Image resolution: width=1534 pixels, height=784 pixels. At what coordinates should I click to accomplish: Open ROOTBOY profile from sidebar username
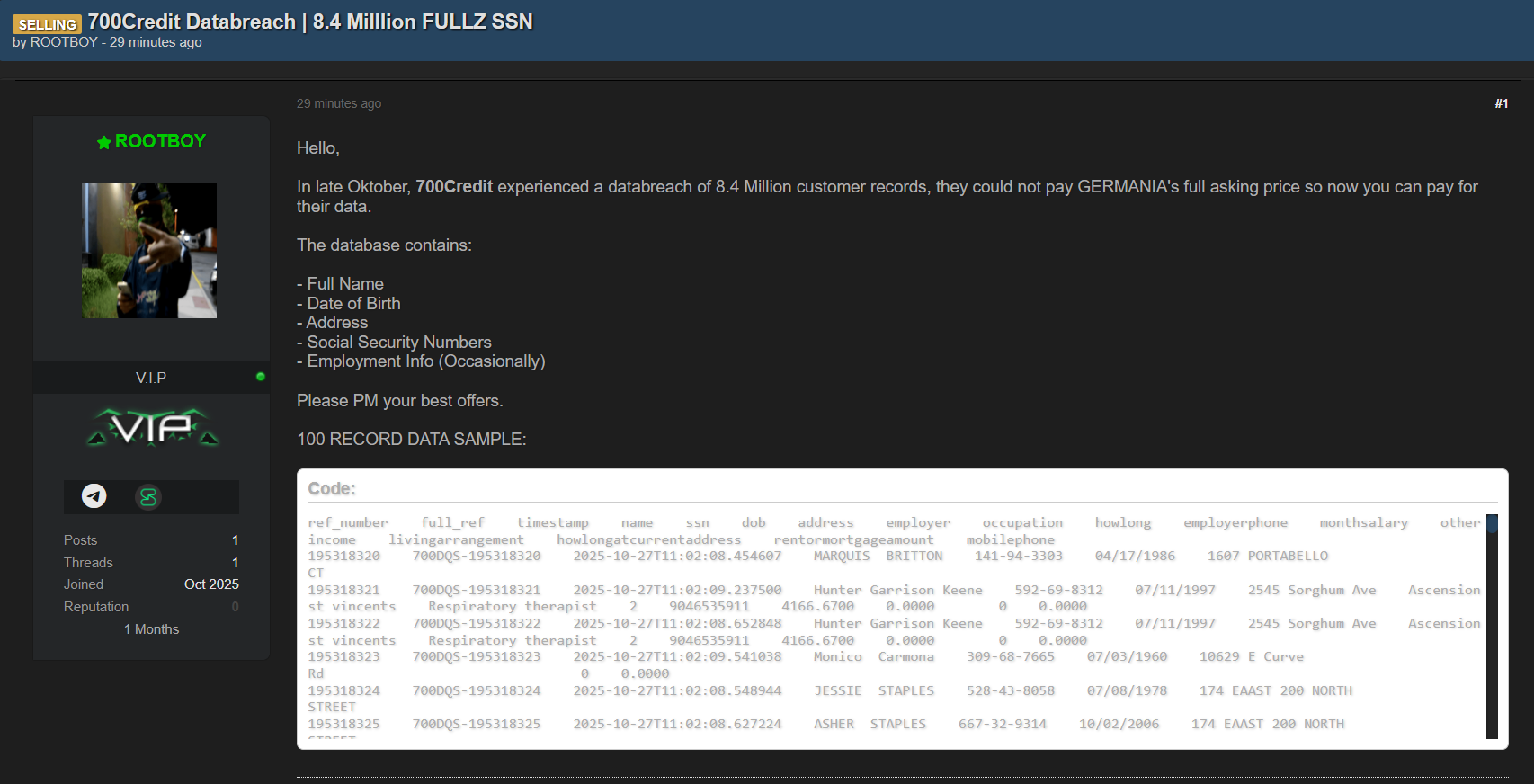tap(160, 141)
